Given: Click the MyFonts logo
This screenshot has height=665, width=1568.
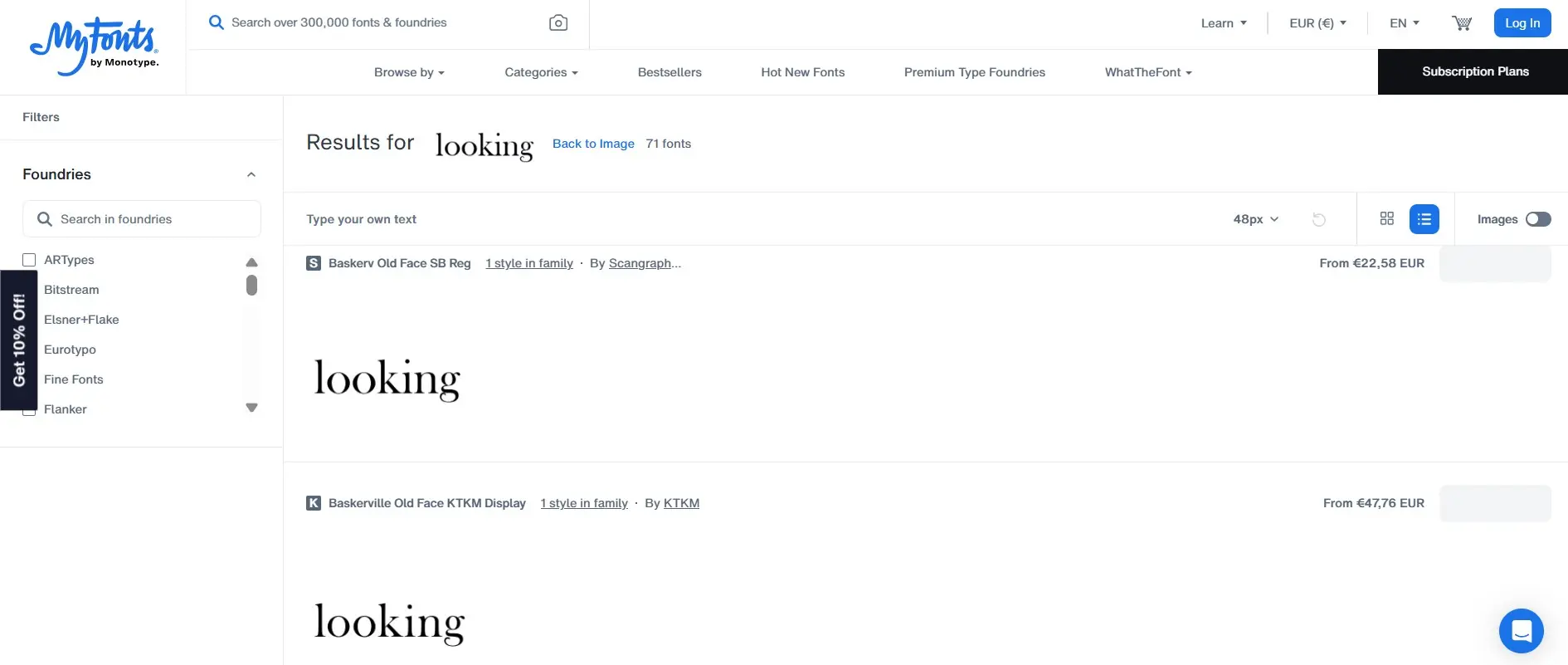Looking at the screenshot, I should point(93,46).
